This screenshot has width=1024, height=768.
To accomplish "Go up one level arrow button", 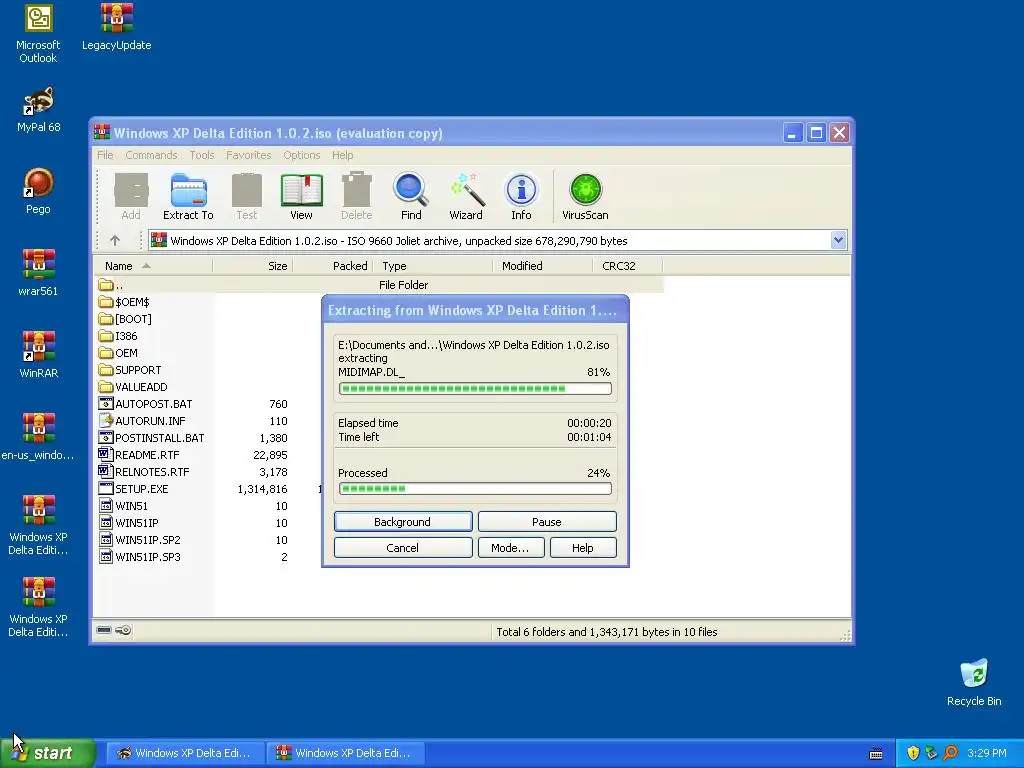I will [115, 240].
